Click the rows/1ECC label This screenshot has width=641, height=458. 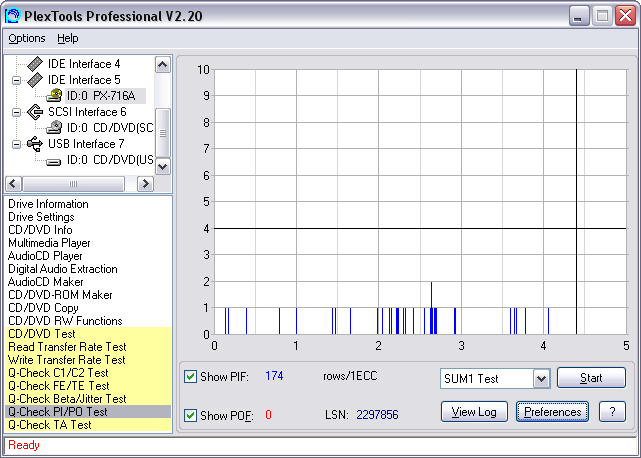350,376
